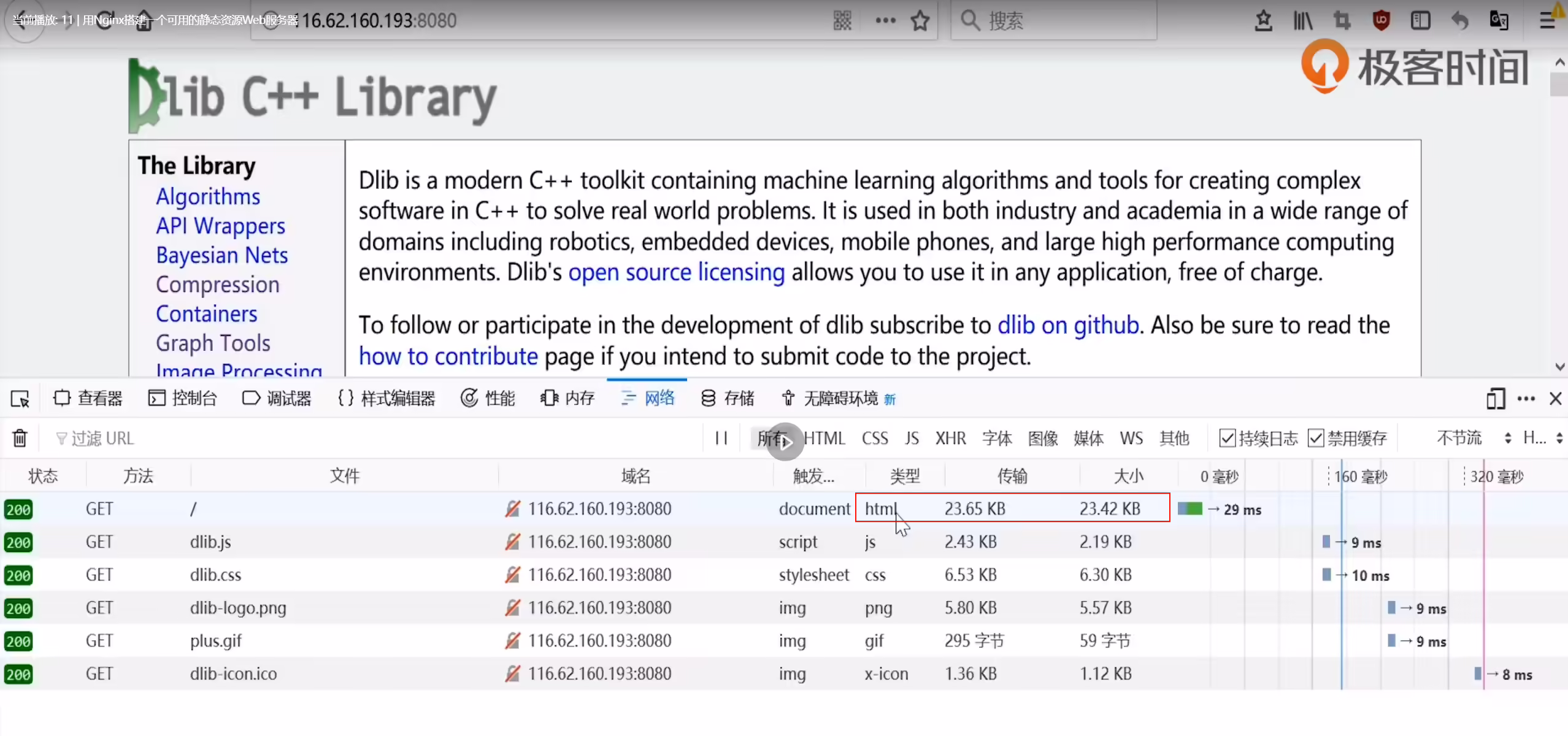Screen dimensions: 1568x736
Task: Open the translate extension icon
Action: [1499, 21]
